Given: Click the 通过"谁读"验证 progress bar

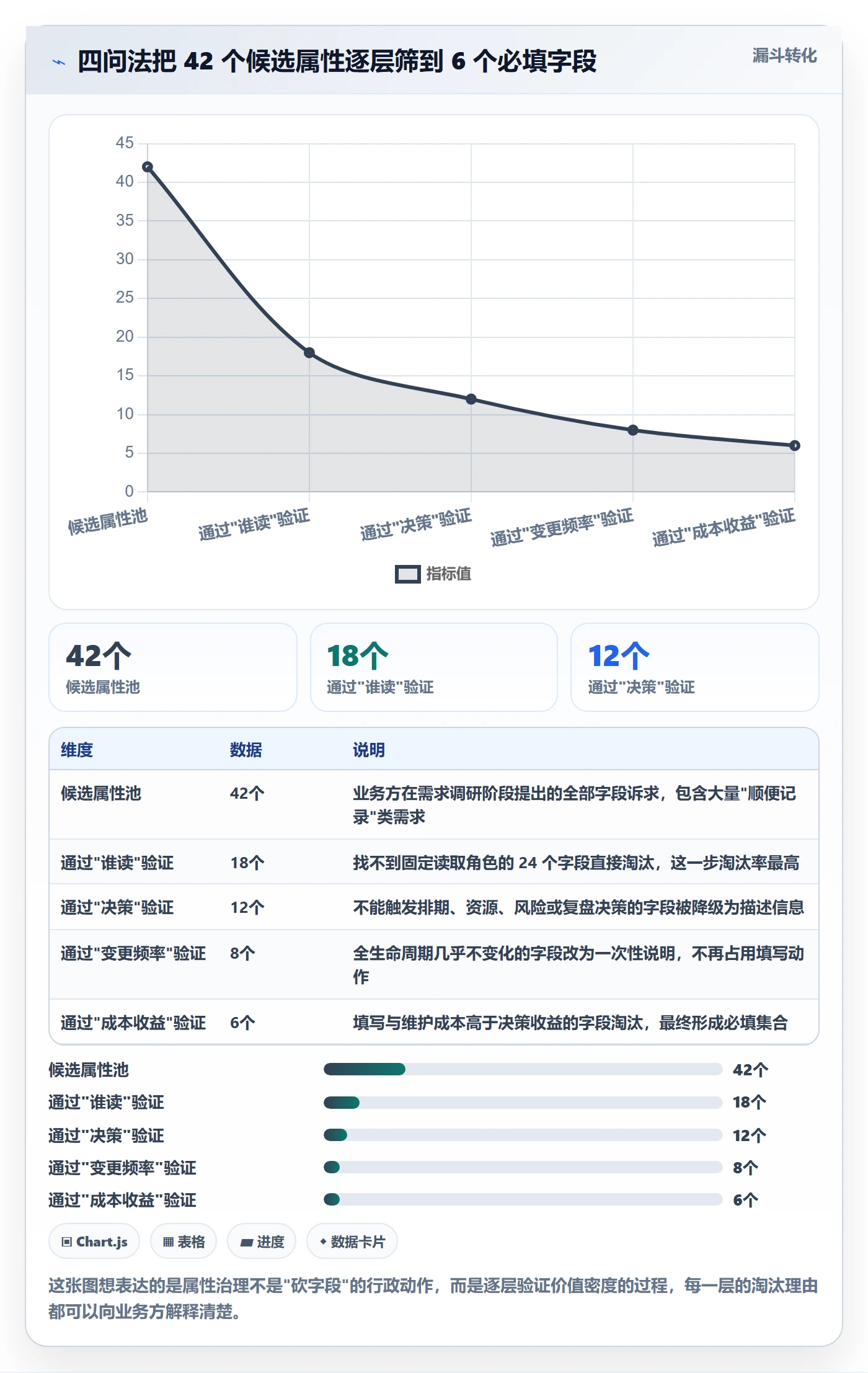Looking at the screenshot, I should click(523, 1103).
